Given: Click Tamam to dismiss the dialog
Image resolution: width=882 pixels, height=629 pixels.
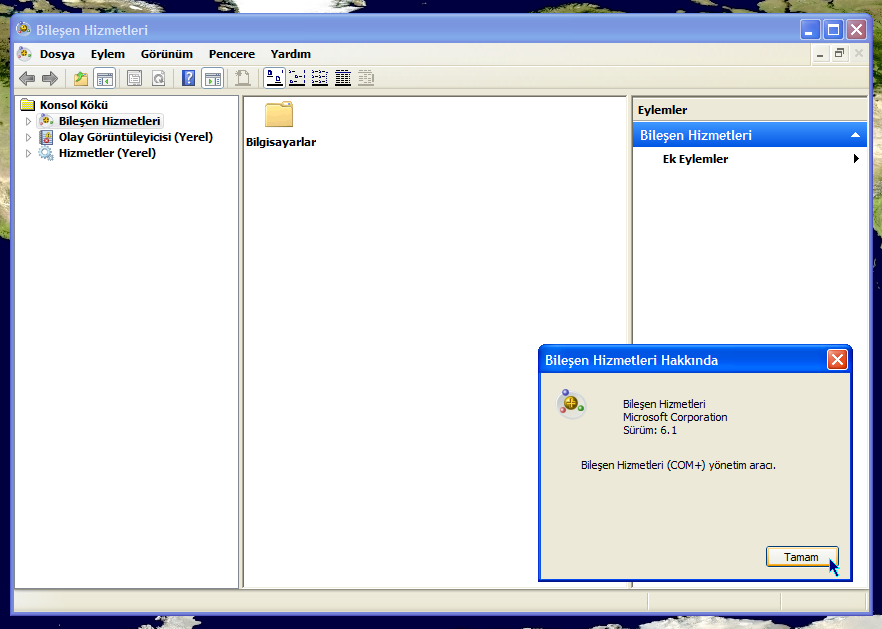Looking at the screenshot, I should pyautogui.click(x=802, y=556).
